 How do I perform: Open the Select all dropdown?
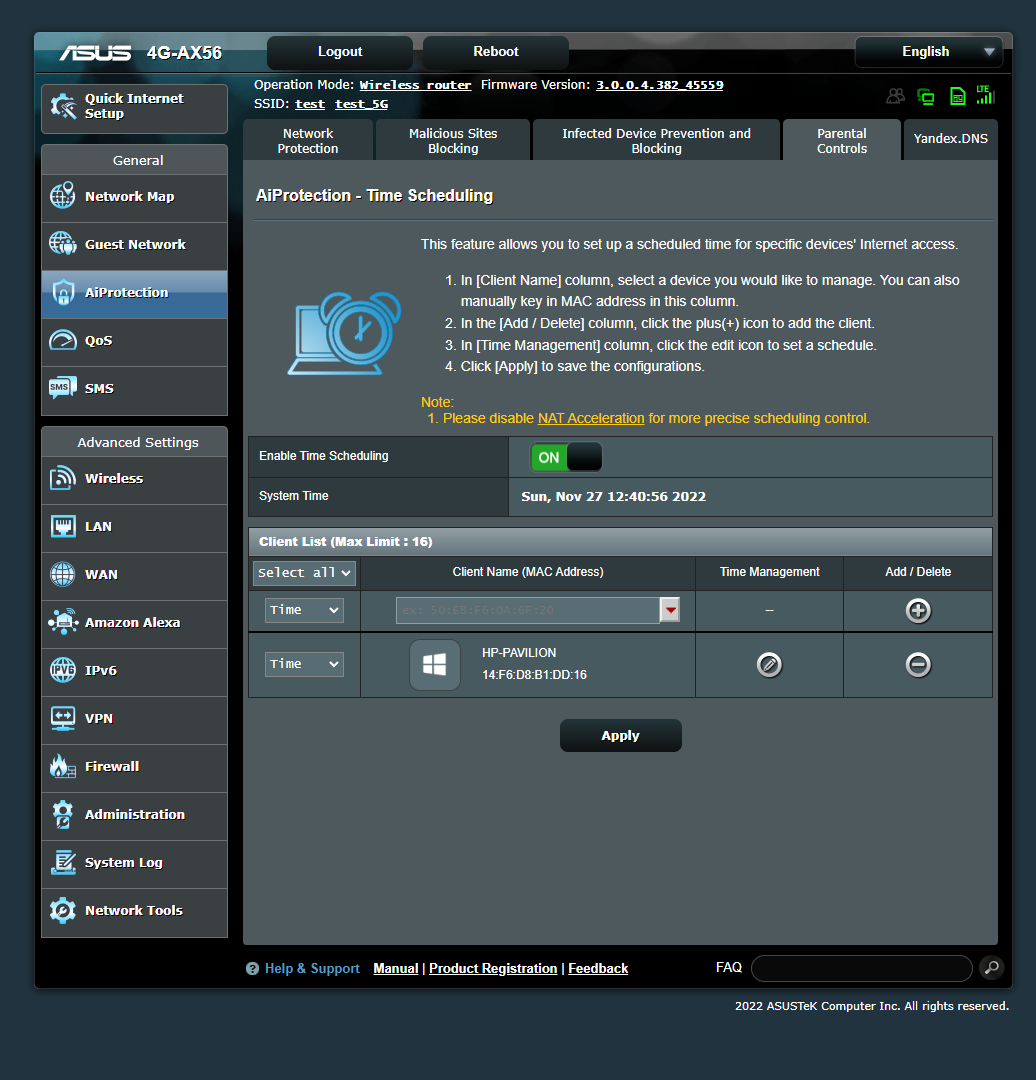(304, 572)
